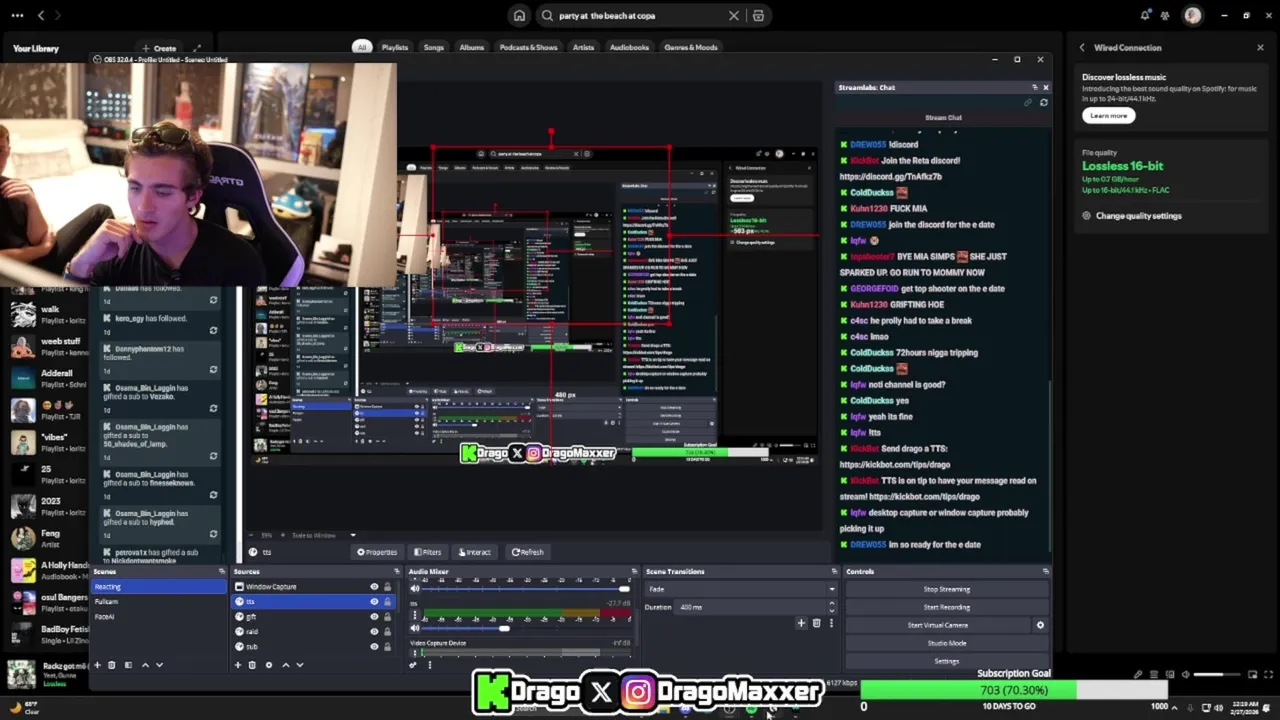Go back in Spotify history

[x=41, y=15]
